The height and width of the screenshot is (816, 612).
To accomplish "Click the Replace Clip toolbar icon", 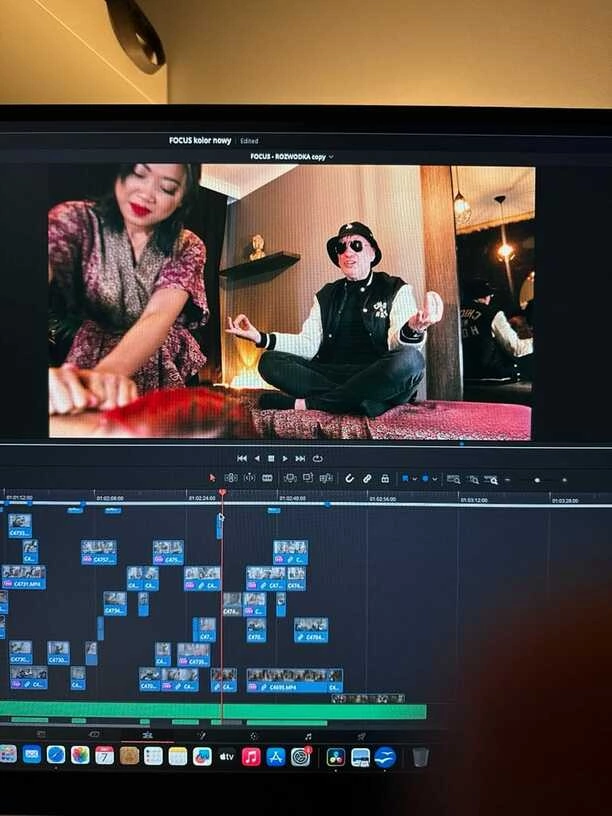I will [326, 478].
